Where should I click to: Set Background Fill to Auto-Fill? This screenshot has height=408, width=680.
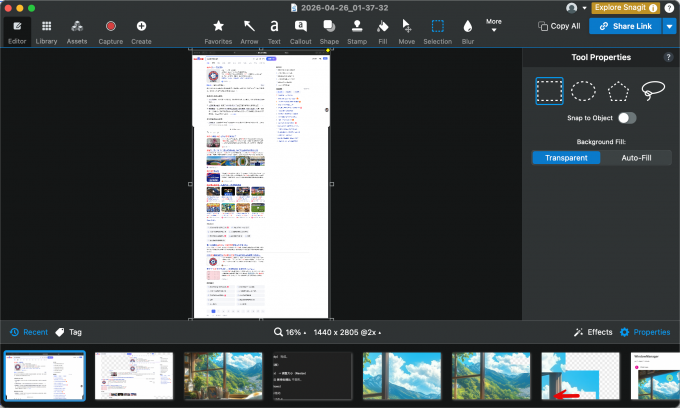click(x=636, y=158)
